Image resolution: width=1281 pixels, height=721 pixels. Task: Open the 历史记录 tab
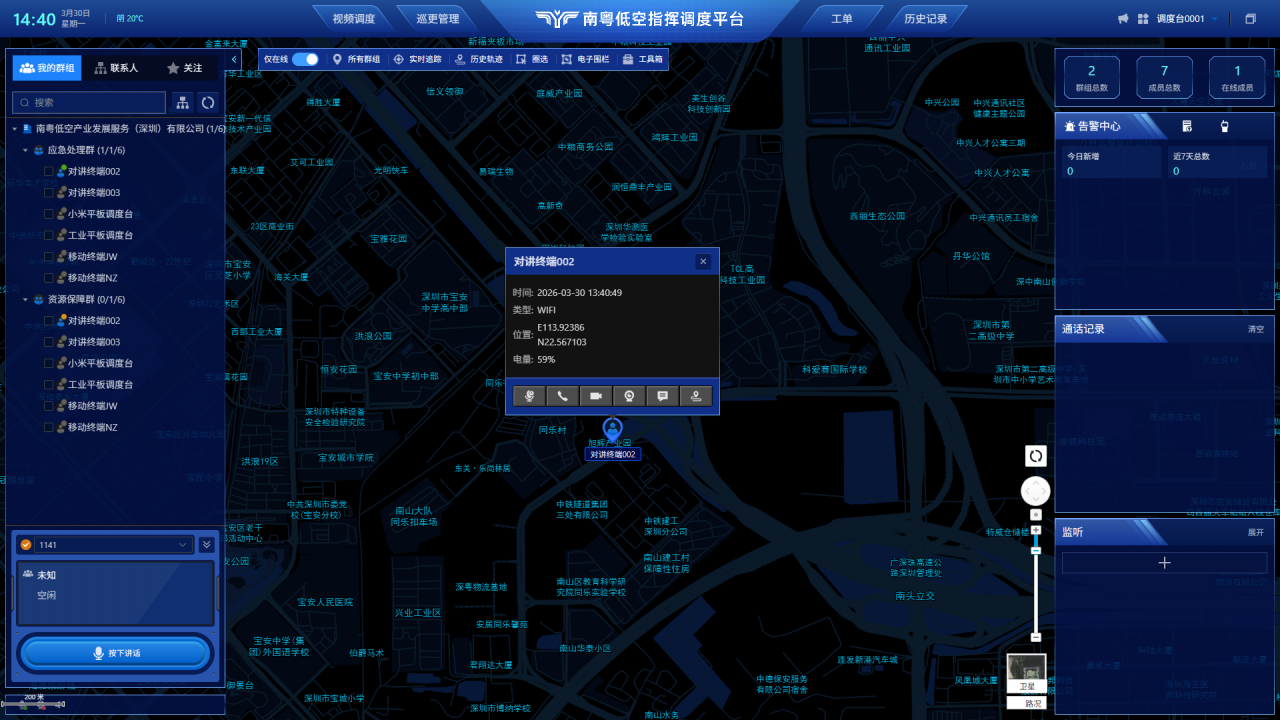click(x=925, y=19)
